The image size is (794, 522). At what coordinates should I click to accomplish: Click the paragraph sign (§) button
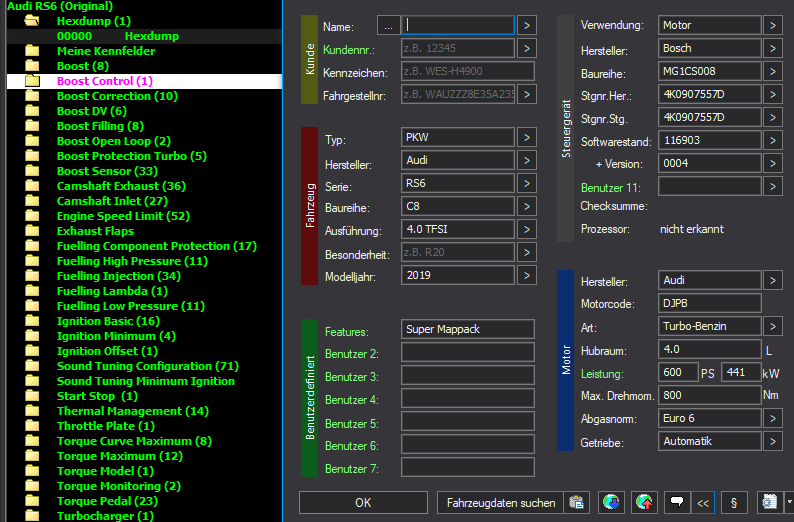pyautogui.click(x=734, y=502)
